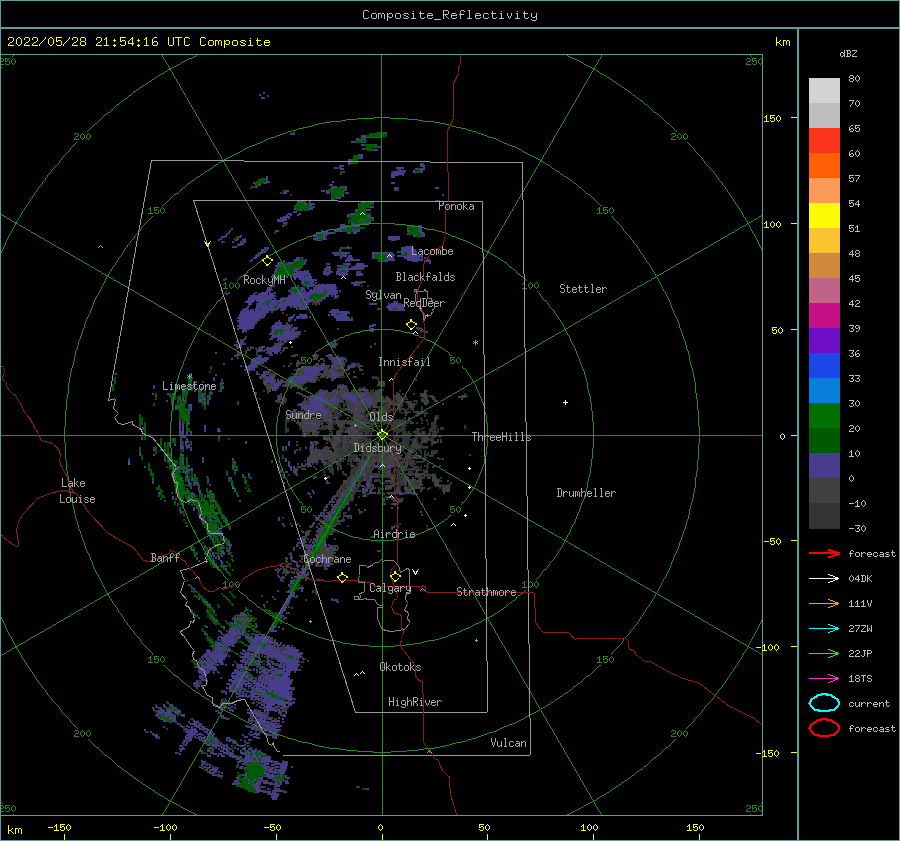Screen dimensions: 900x841
Task: Click the Blackfalds city label
Action: (x=425, y=277)
